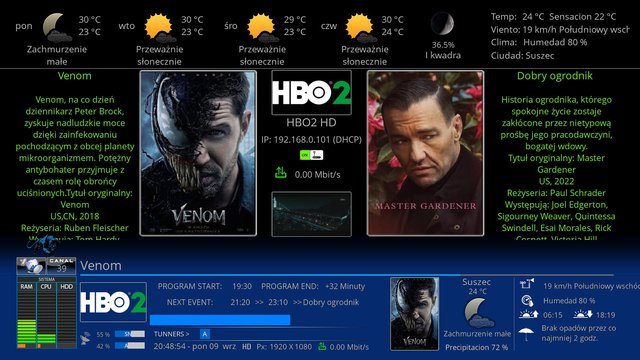The height and width of the screenshot is (360, 640).
Task: Click the AGC signal bar at 42 %
Action: [130, 346]
